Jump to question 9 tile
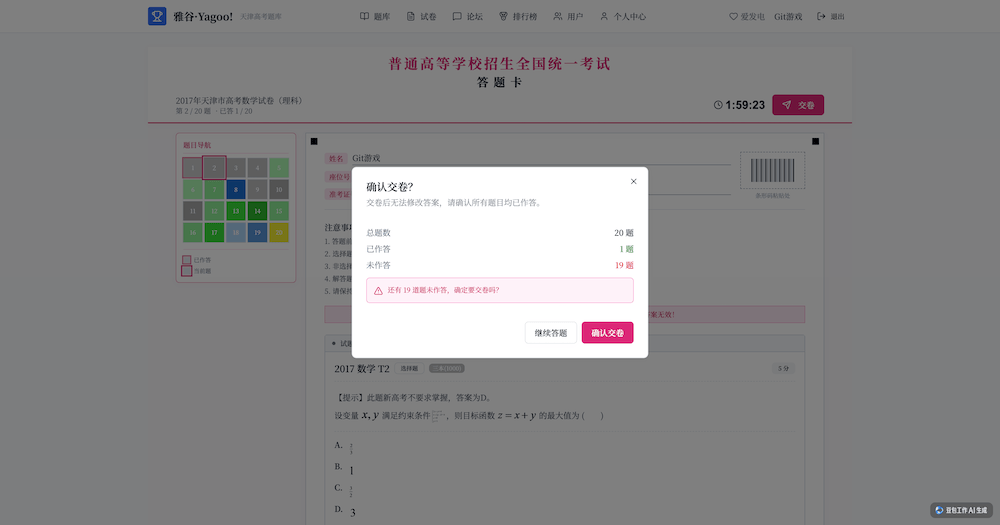Viewport: 1000px width, 525px height. (257, 189)
